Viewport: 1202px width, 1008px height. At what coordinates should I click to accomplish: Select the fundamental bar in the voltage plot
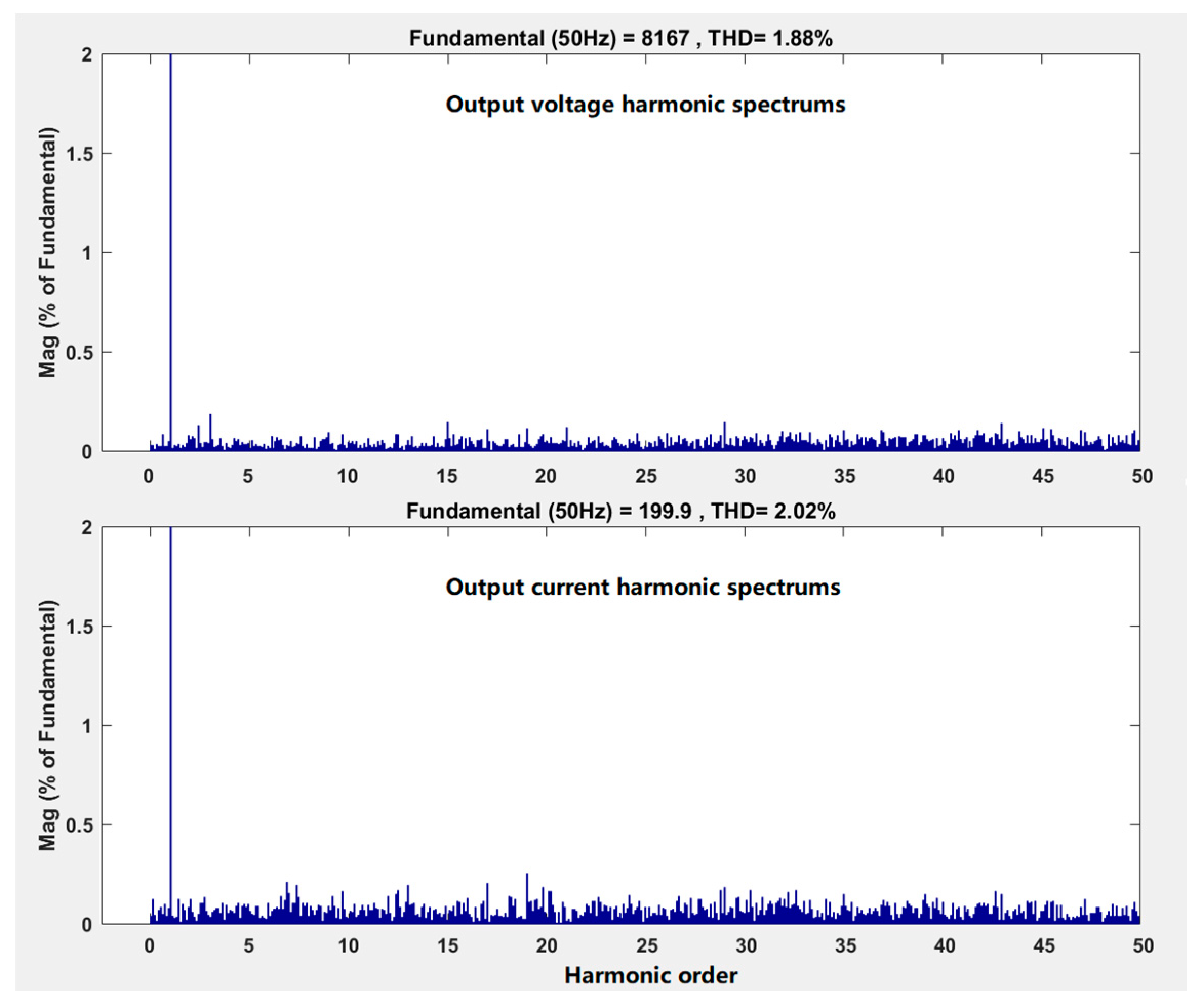[x=171, y=252]
